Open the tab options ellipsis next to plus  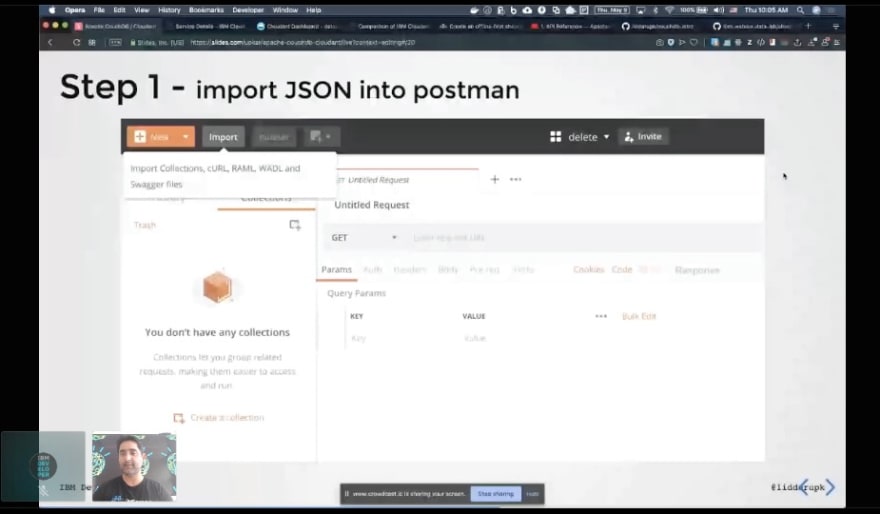(x=516, y=180)
